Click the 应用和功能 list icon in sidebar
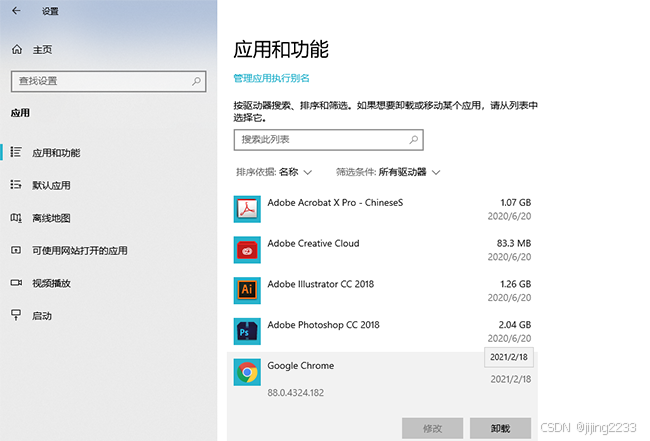Image resolution: width=650 pixels, height=441 pixels. [16, 152]
